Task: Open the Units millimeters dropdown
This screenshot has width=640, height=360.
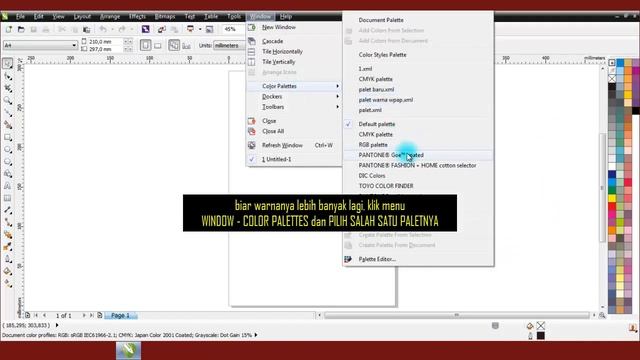Action: click(229, 45)
